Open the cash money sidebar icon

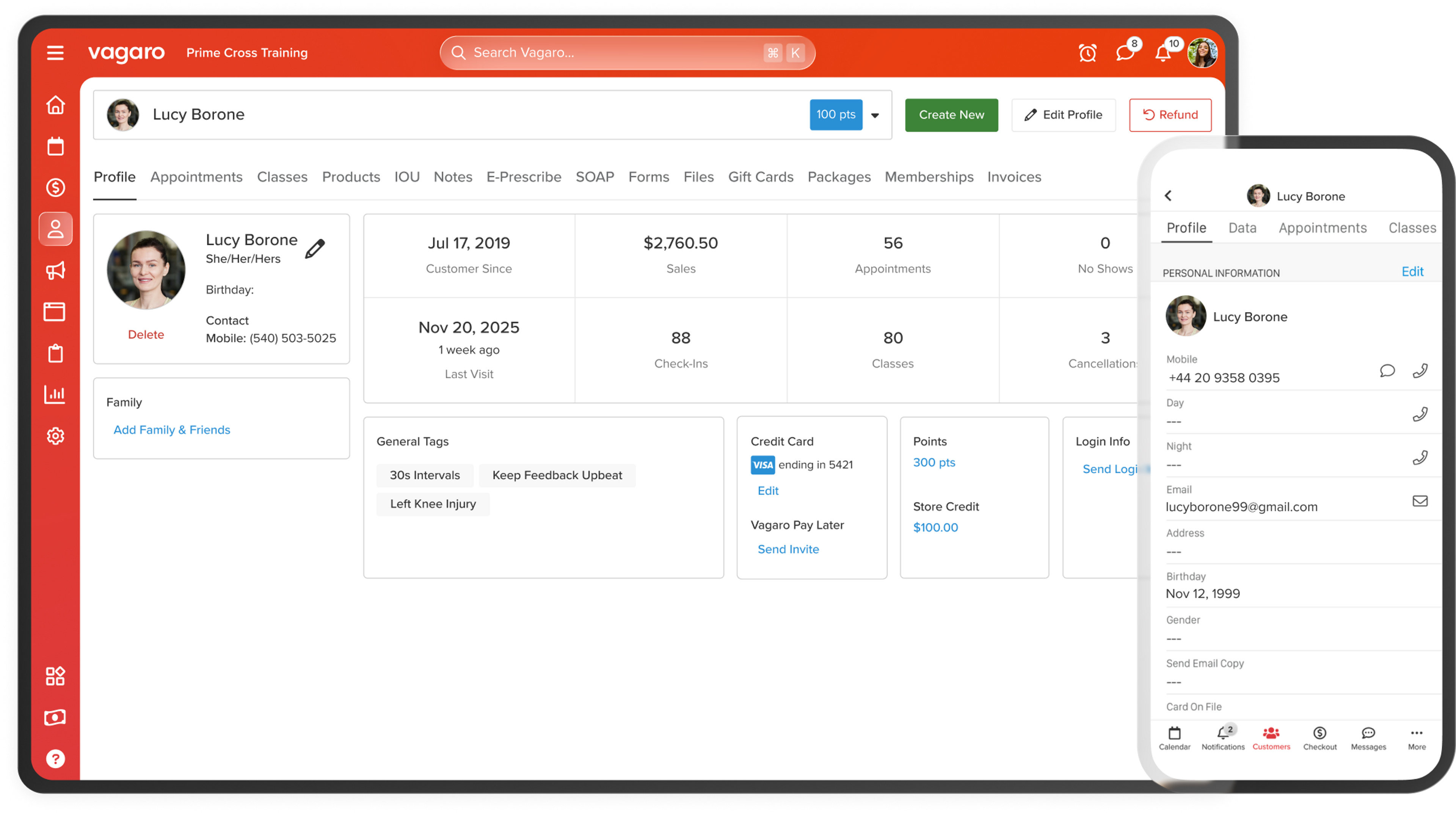pos(55,717)
